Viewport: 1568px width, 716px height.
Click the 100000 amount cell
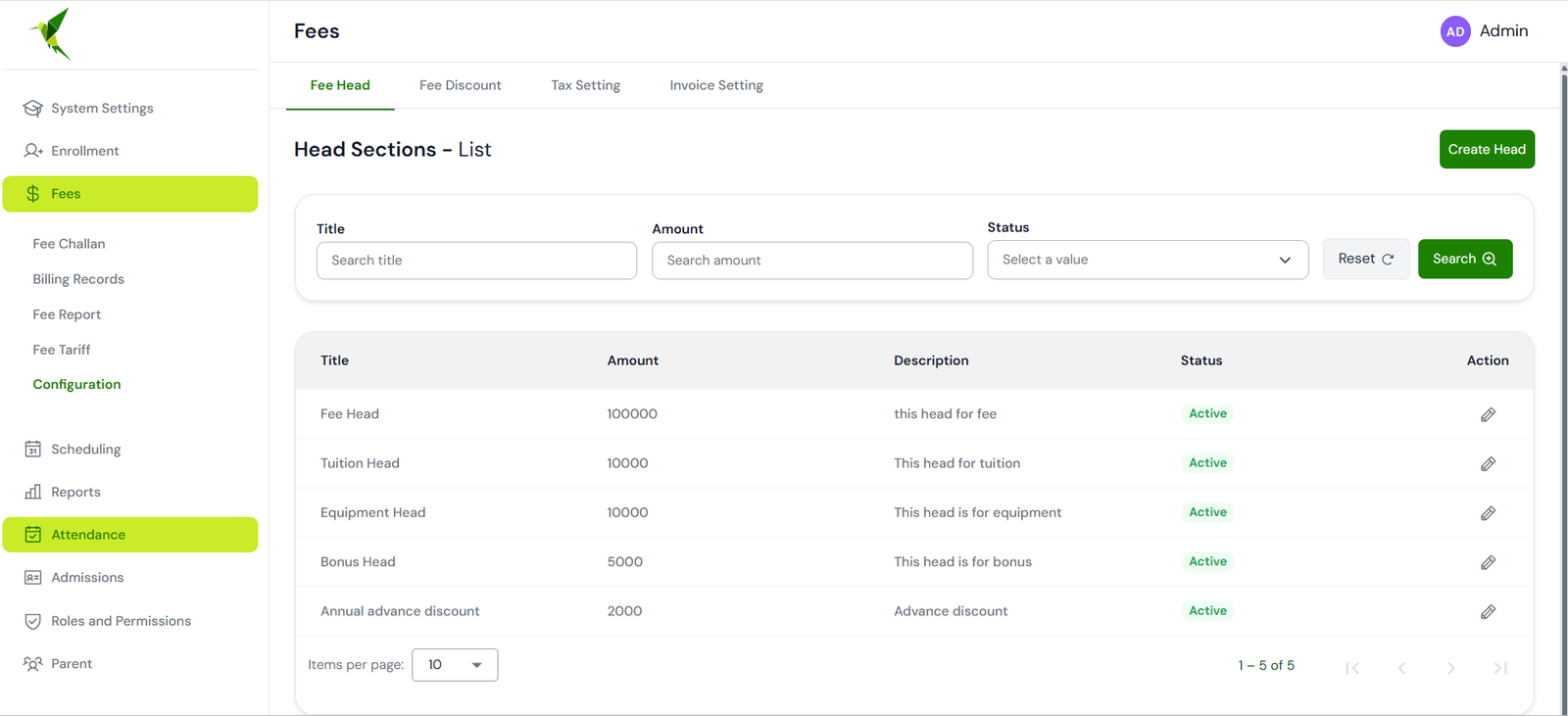click(x=632, y=414)
